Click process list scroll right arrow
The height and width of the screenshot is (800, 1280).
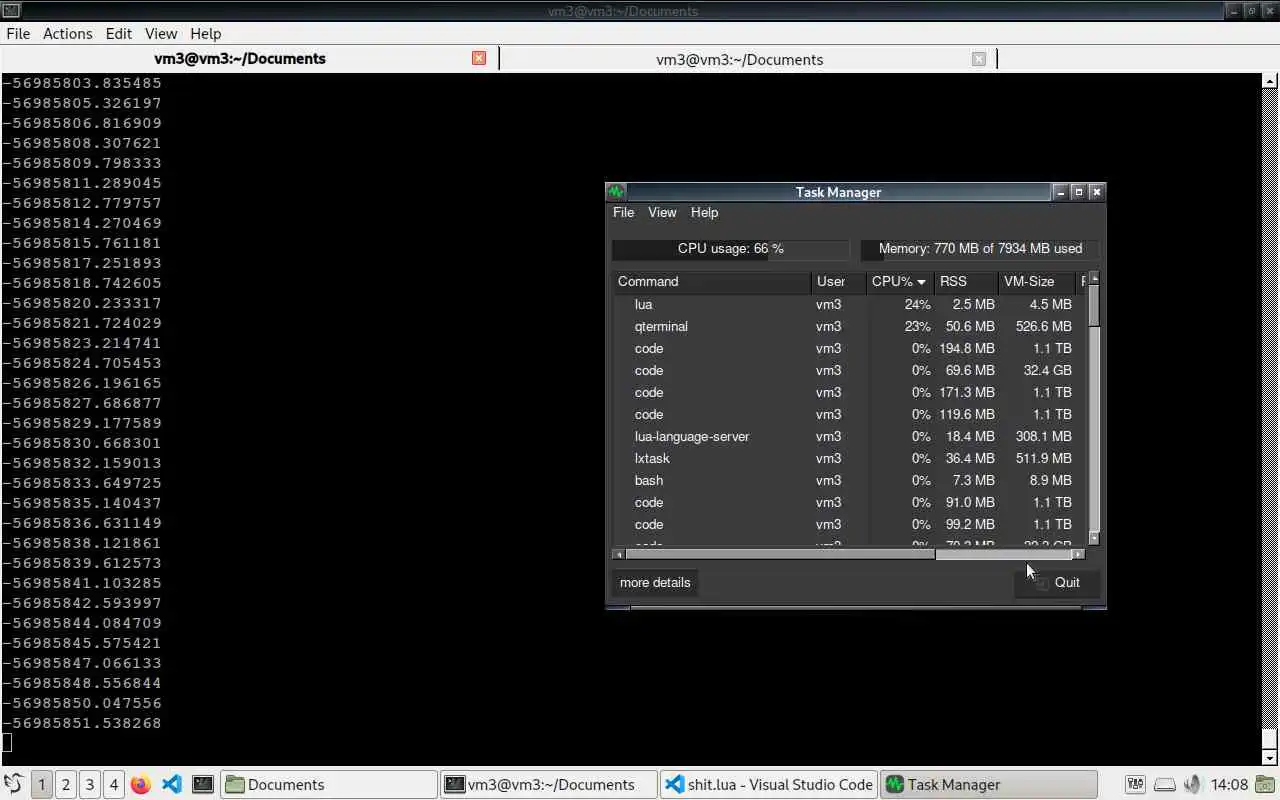click(x=1078, y=554)
